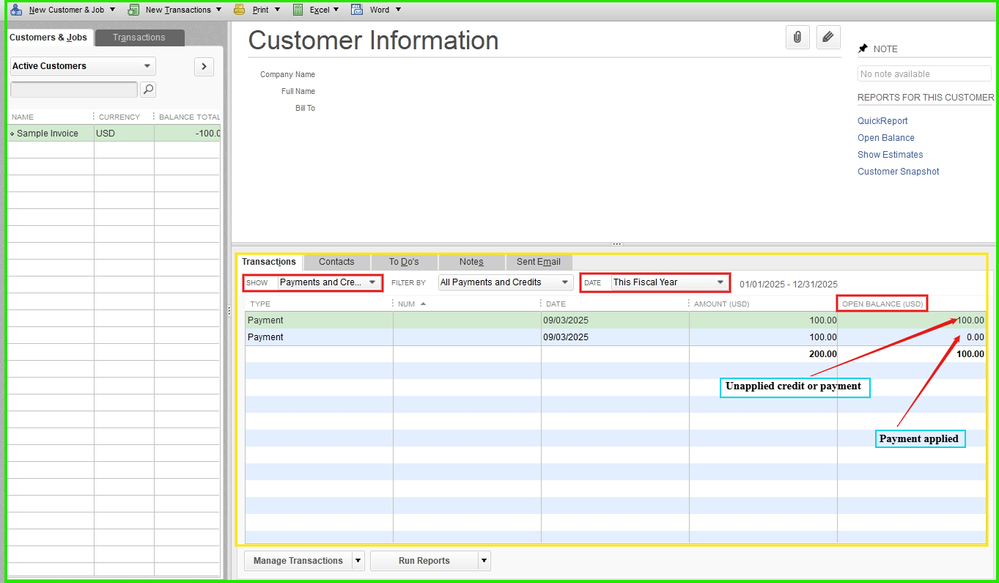
Task: Click the paperclip attach icon
Action: point(797,37)
